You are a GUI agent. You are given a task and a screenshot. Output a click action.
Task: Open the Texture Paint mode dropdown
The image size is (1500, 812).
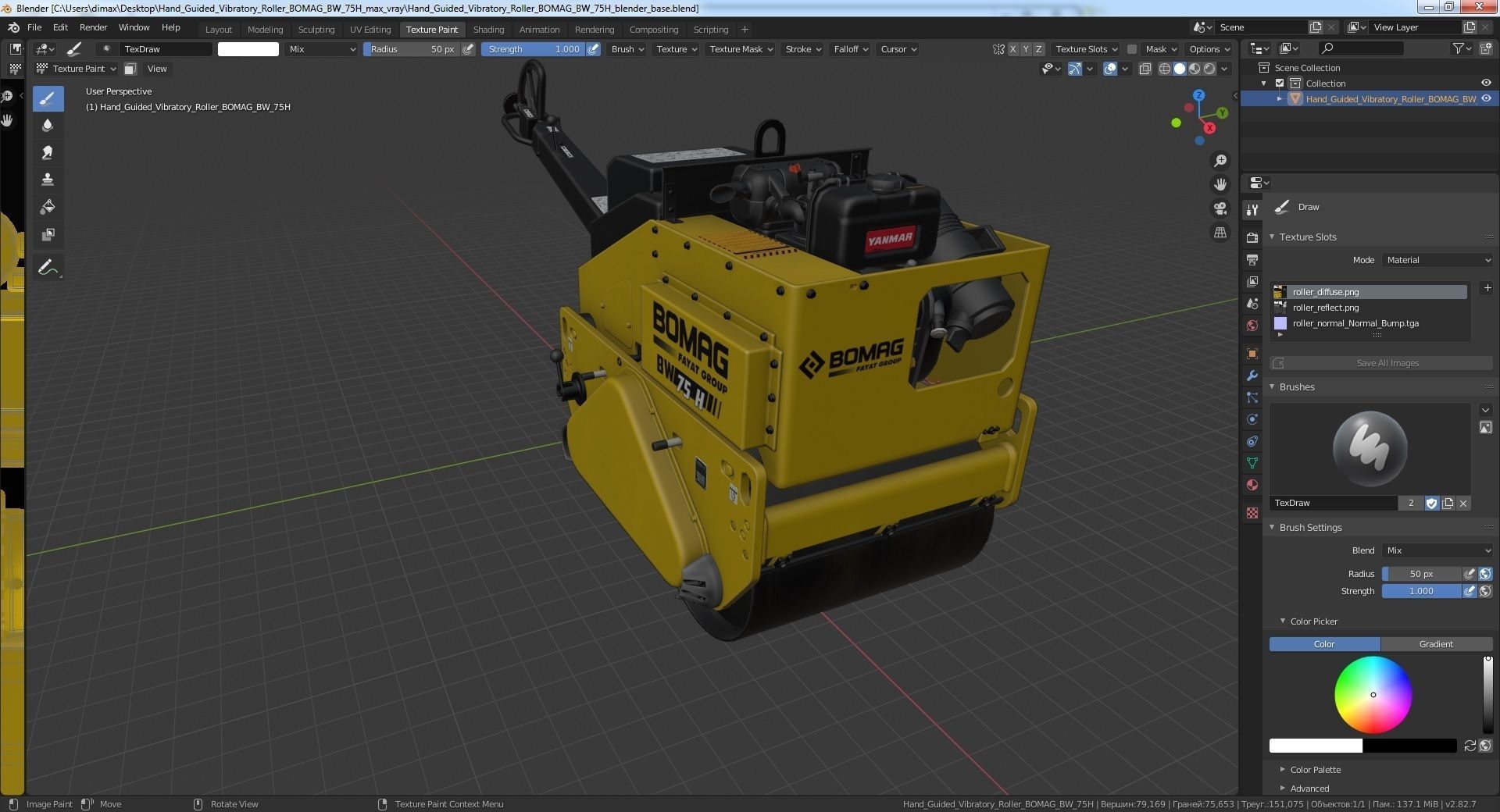77,69
